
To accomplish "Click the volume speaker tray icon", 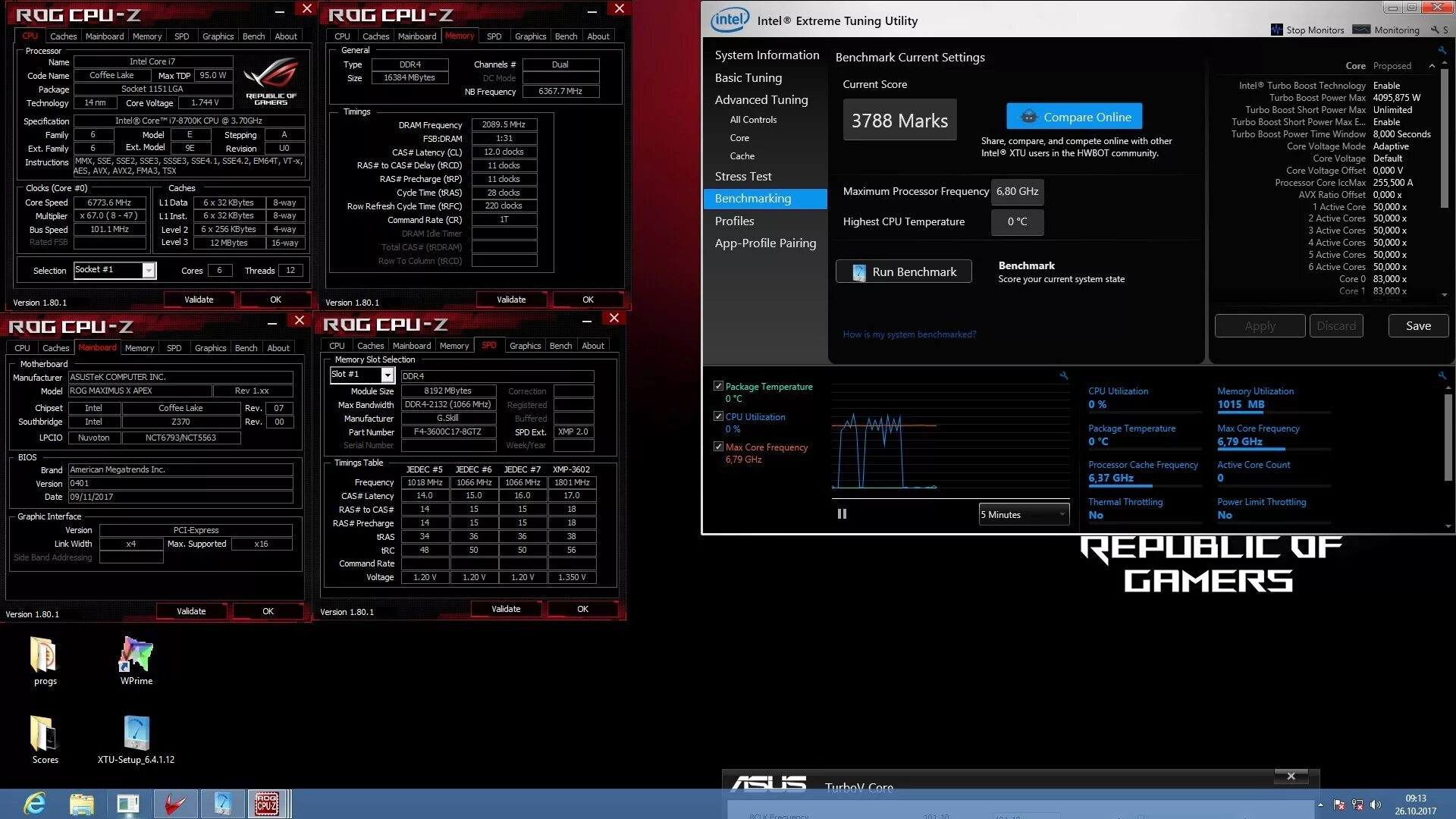I will 1376,805.
